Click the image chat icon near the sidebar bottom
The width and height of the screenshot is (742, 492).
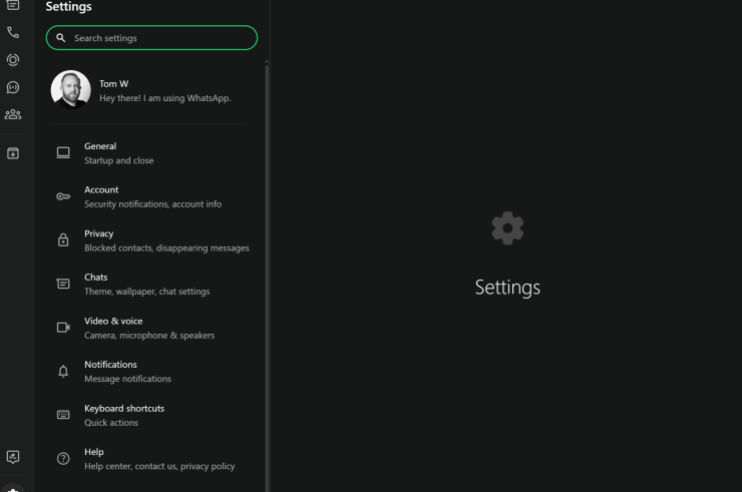pyautogui.click(x=13, y=457)
